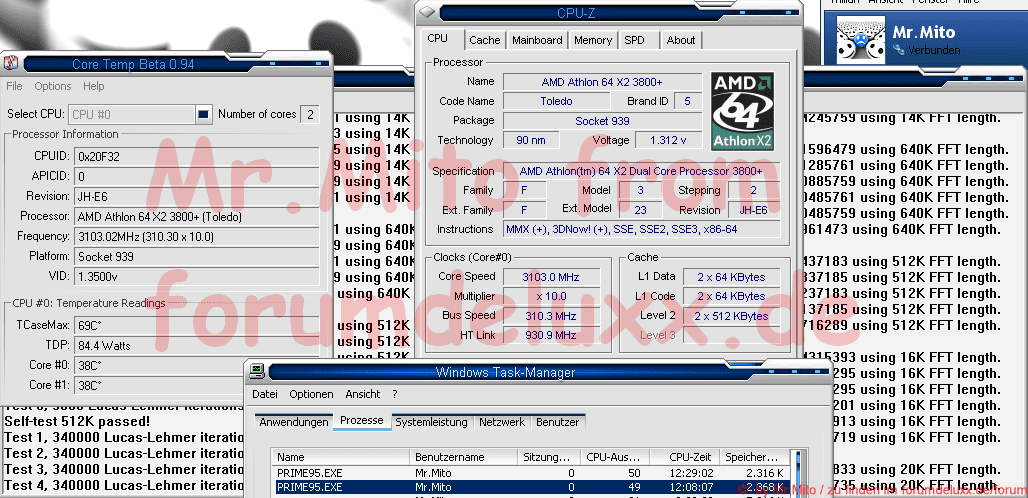Click the Verbunden status text in messenger
This screenshot has width=1028, height=498.
coord(932,50)
